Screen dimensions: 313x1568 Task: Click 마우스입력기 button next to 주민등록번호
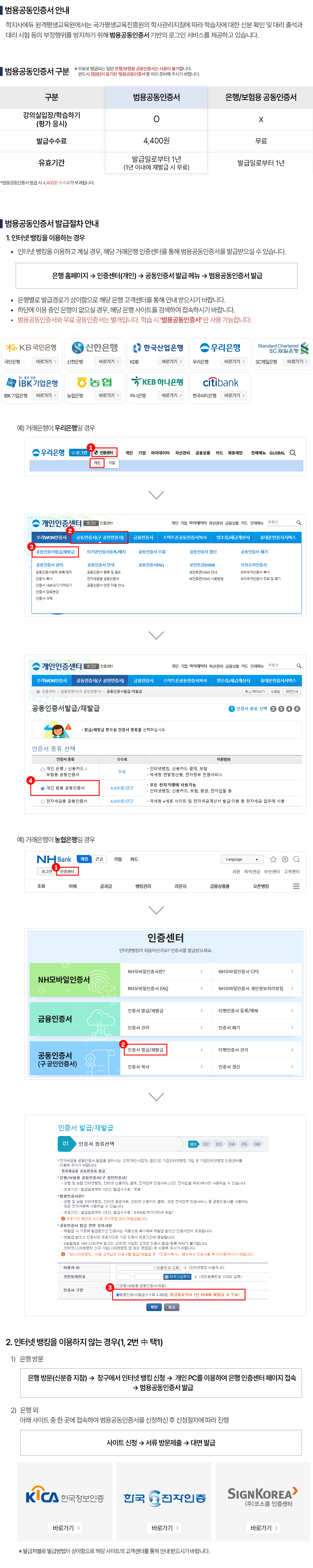pos(178,1276)
